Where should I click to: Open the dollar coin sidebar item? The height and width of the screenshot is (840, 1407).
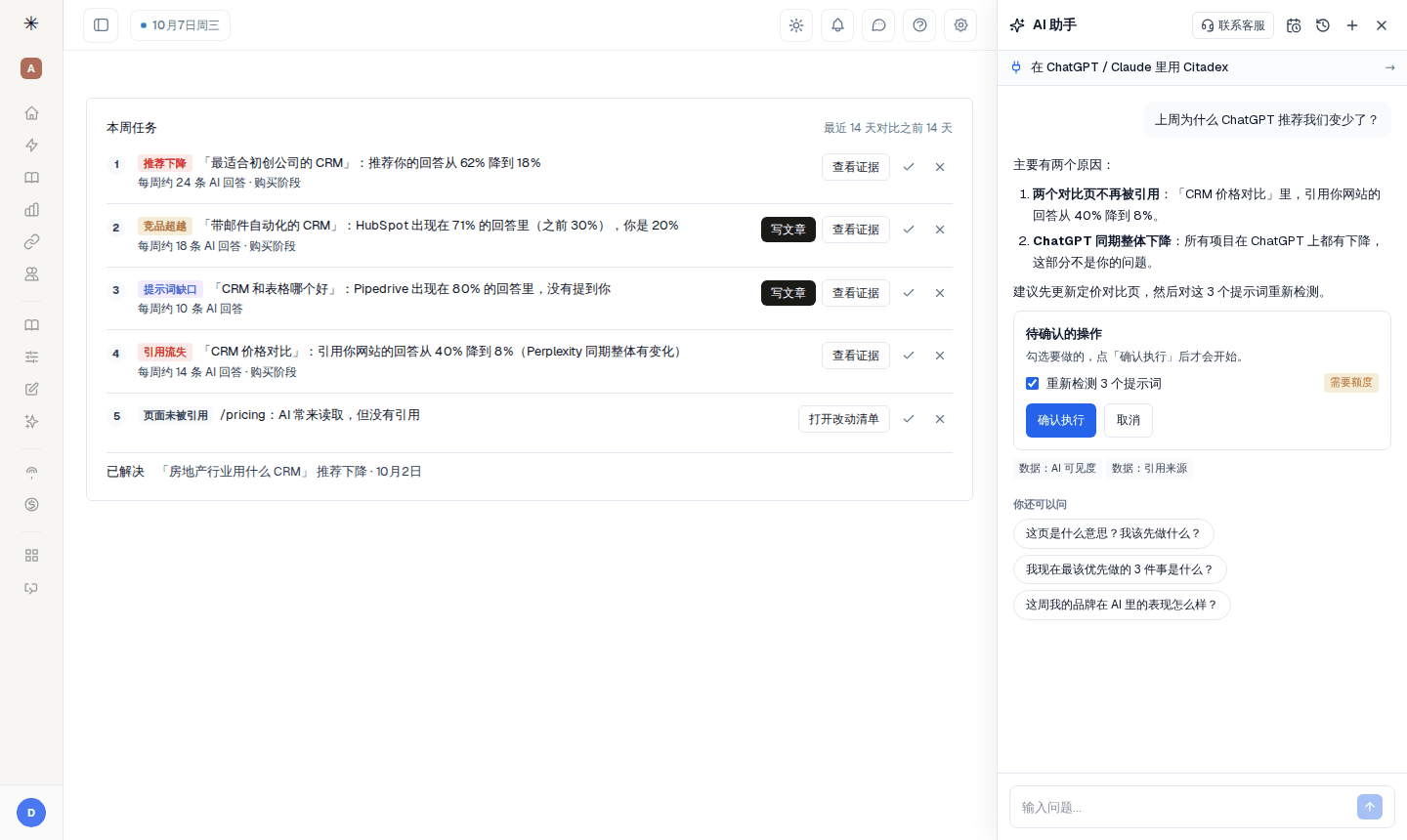click(31, 505)
